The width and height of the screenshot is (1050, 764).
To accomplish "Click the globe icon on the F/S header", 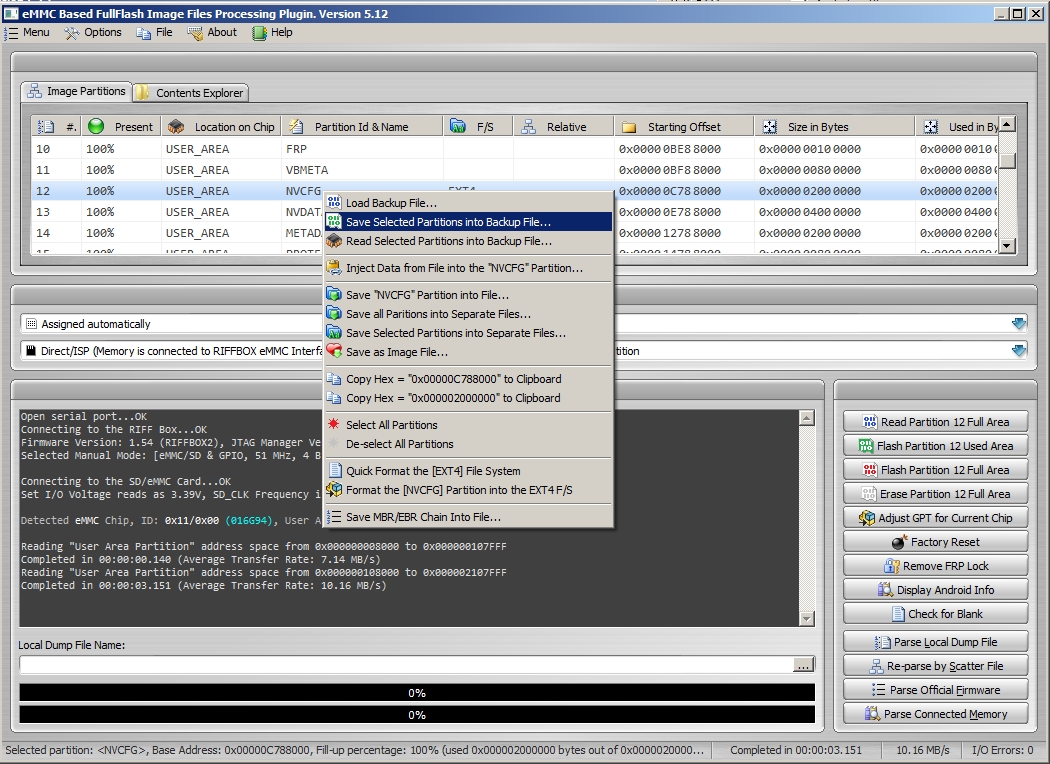I will click(457, 125).
